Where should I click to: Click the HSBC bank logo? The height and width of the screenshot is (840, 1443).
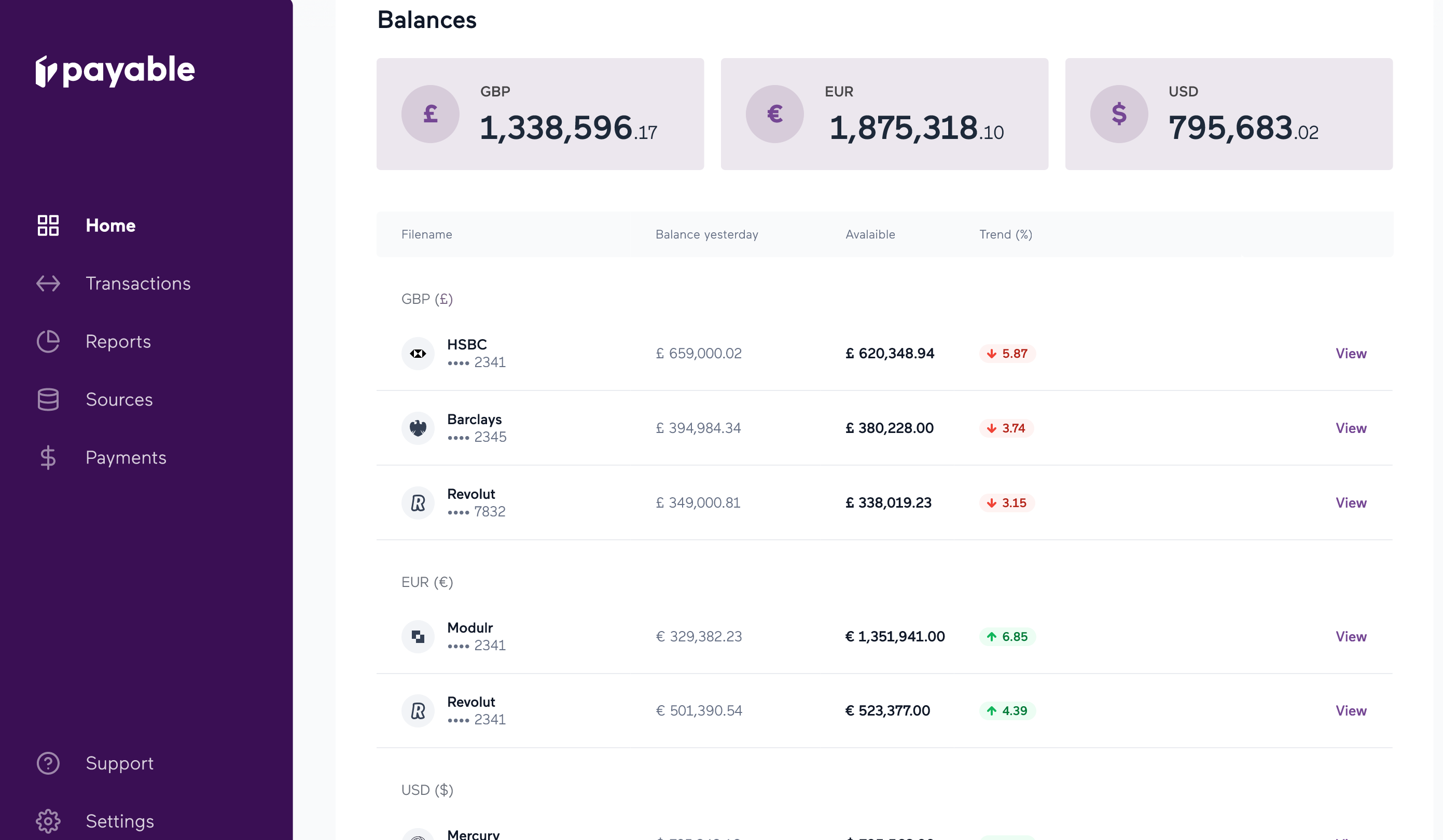(x=418, y=353)
